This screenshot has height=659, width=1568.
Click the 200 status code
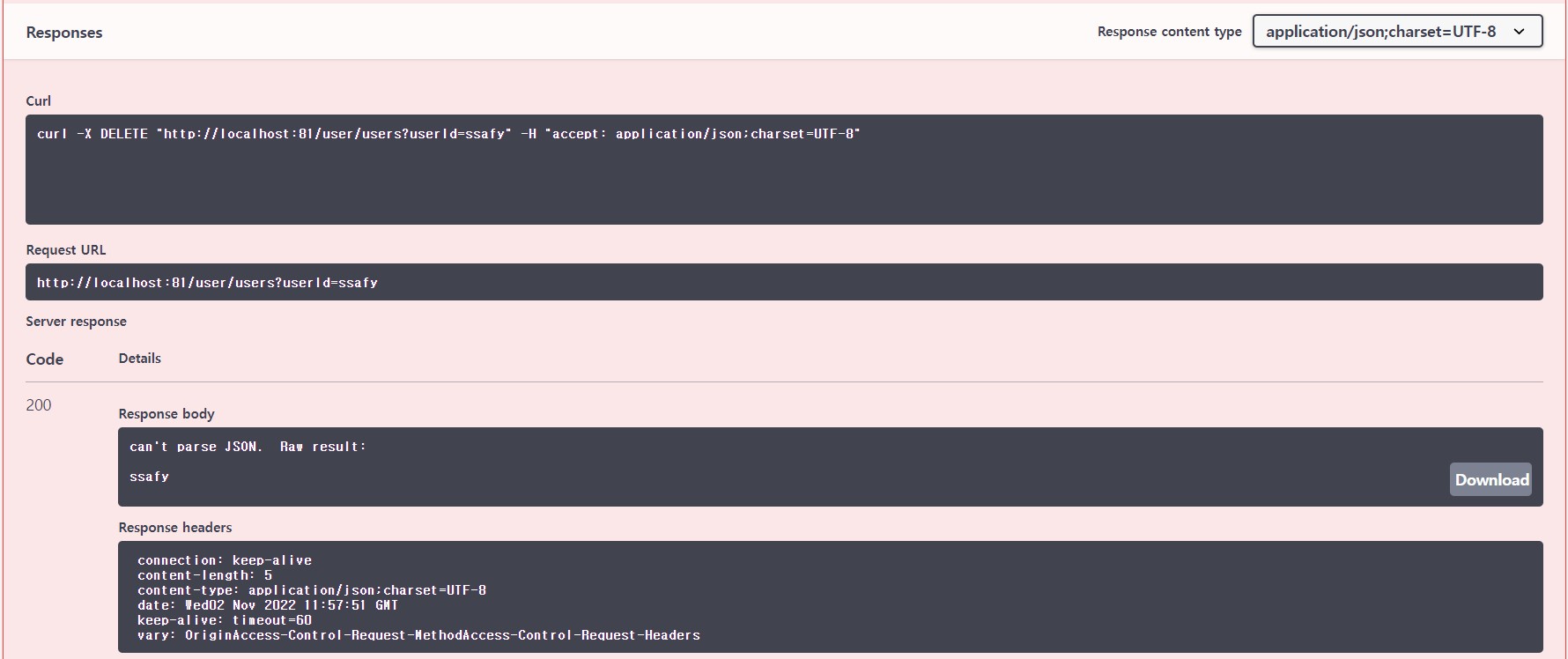click(x=39, y=405)
